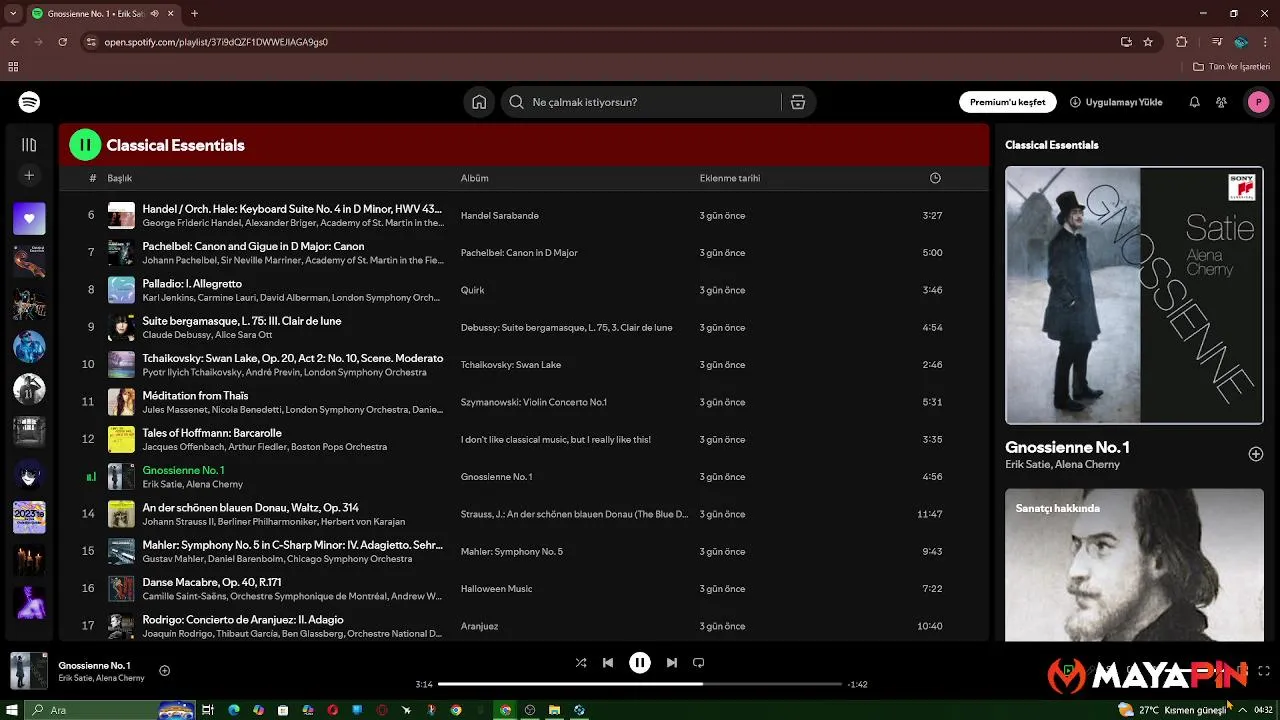The image size is (1280, 720).
Task: Sort tracks by the Albüm column
Action: [x=474, y=178]
